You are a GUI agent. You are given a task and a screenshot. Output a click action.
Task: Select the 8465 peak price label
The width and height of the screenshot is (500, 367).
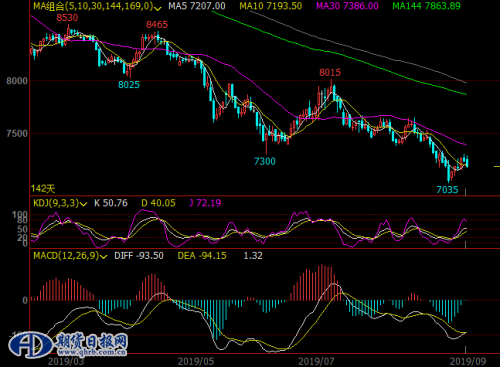157,25
